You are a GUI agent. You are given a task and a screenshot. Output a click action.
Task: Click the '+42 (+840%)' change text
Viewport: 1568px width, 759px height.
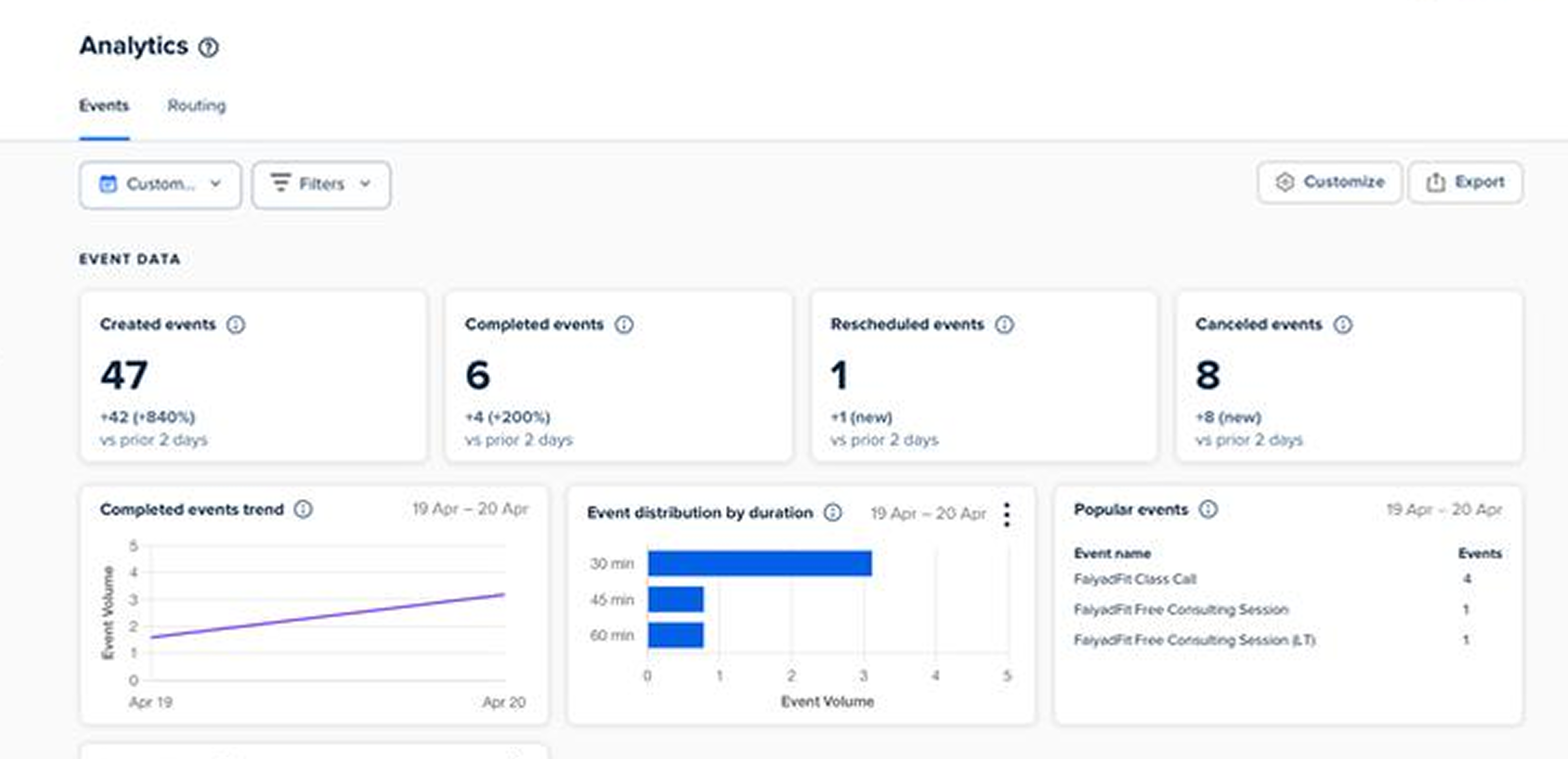(x=148, y=417)
